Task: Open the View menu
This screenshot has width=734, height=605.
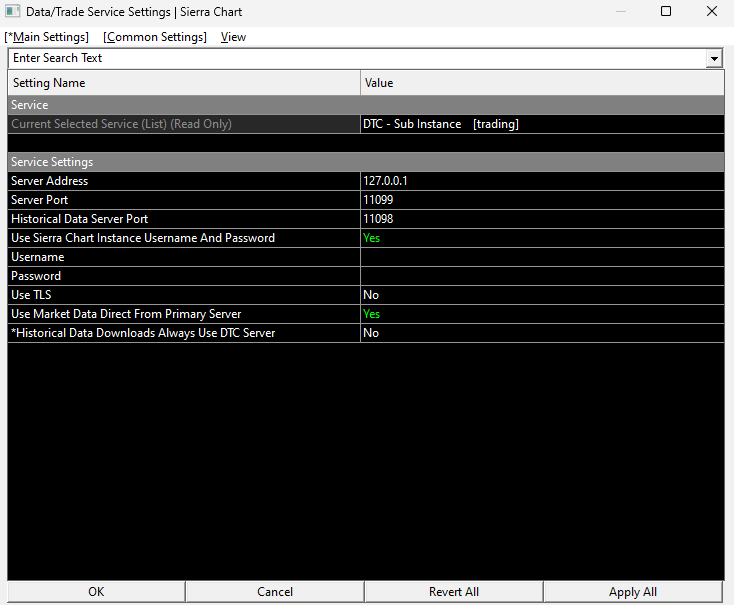Action: [233, 37]
